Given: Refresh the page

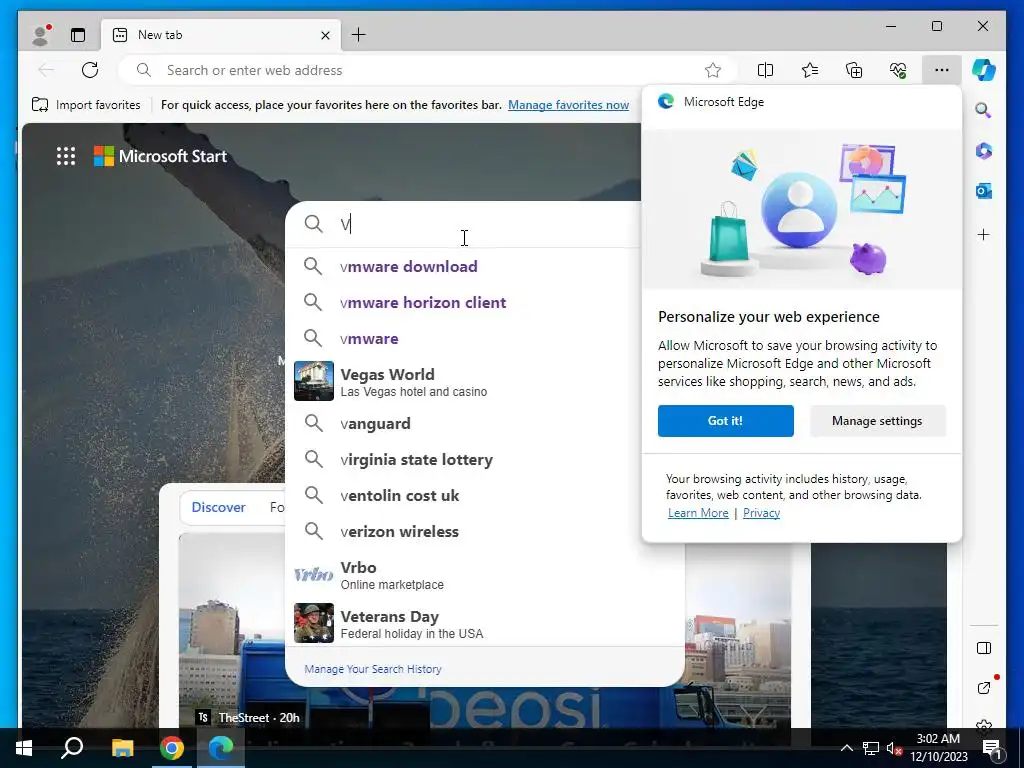Looking at the screenshot, I should (x=90, y=70).
